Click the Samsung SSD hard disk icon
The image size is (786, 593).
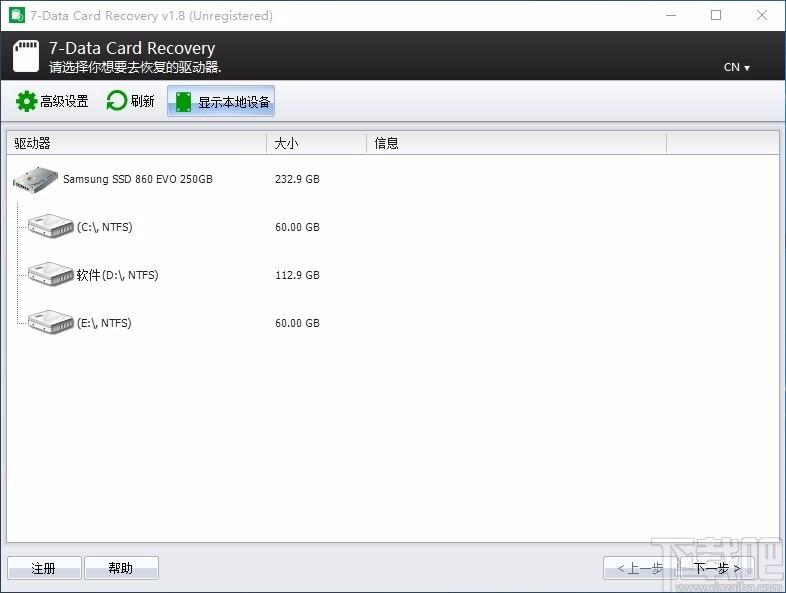[36, 180]
